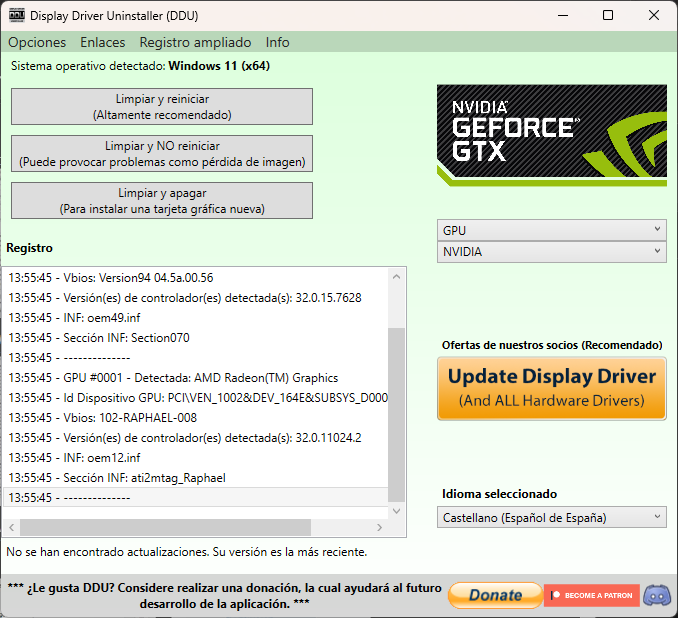This screenshot has width=678, height=618.
Task: Open the Opciones menu
Action: pyautogui.click(x=37, y=42)
